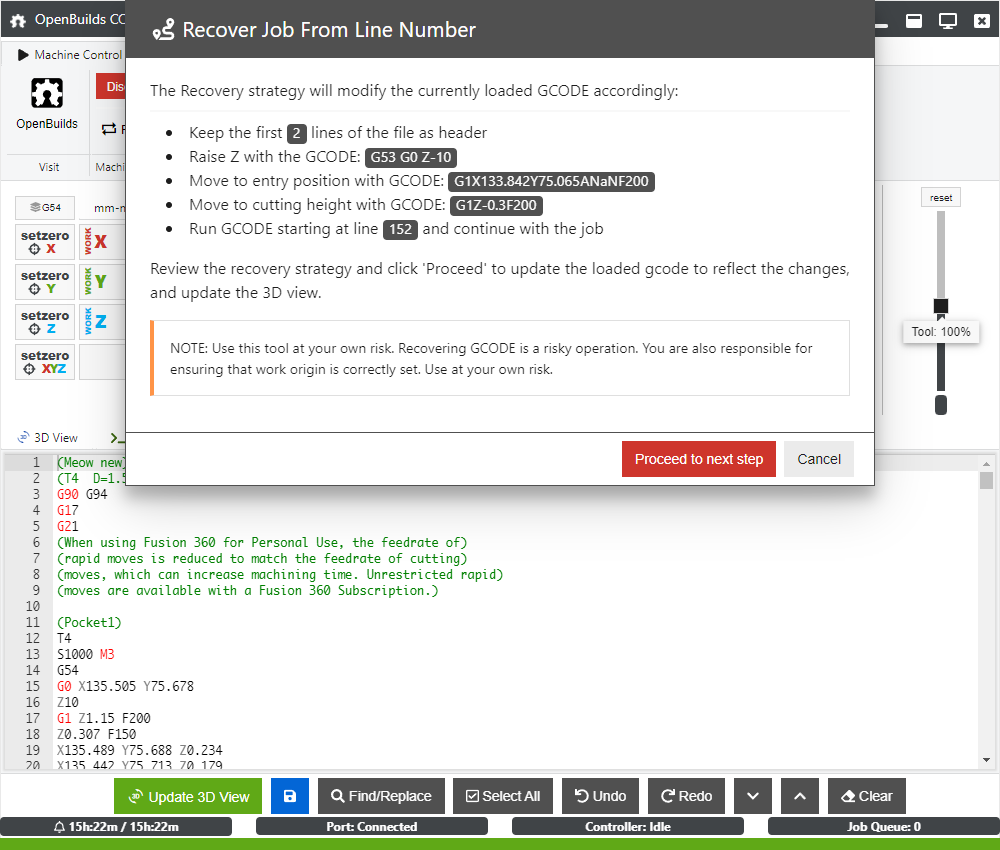Click the Tool override slider handle
This screenshot has height=850, width=1000.
(941, 306)
